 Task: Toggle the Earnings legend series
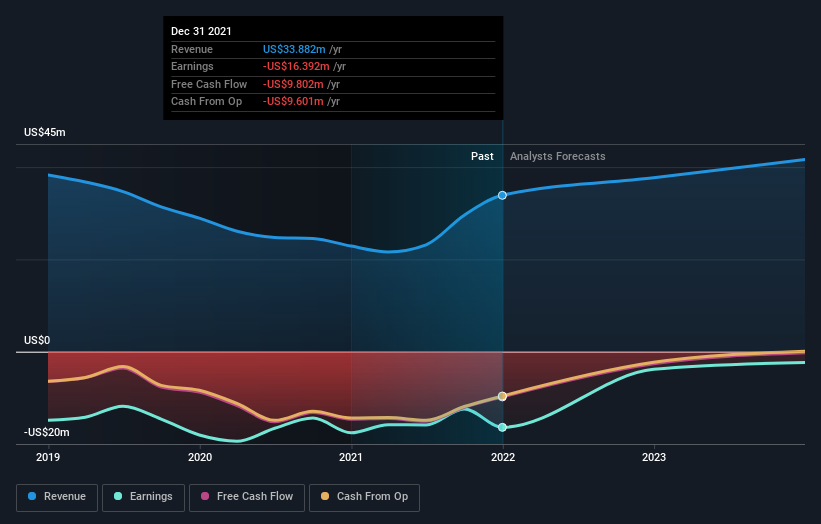(143, 497)
